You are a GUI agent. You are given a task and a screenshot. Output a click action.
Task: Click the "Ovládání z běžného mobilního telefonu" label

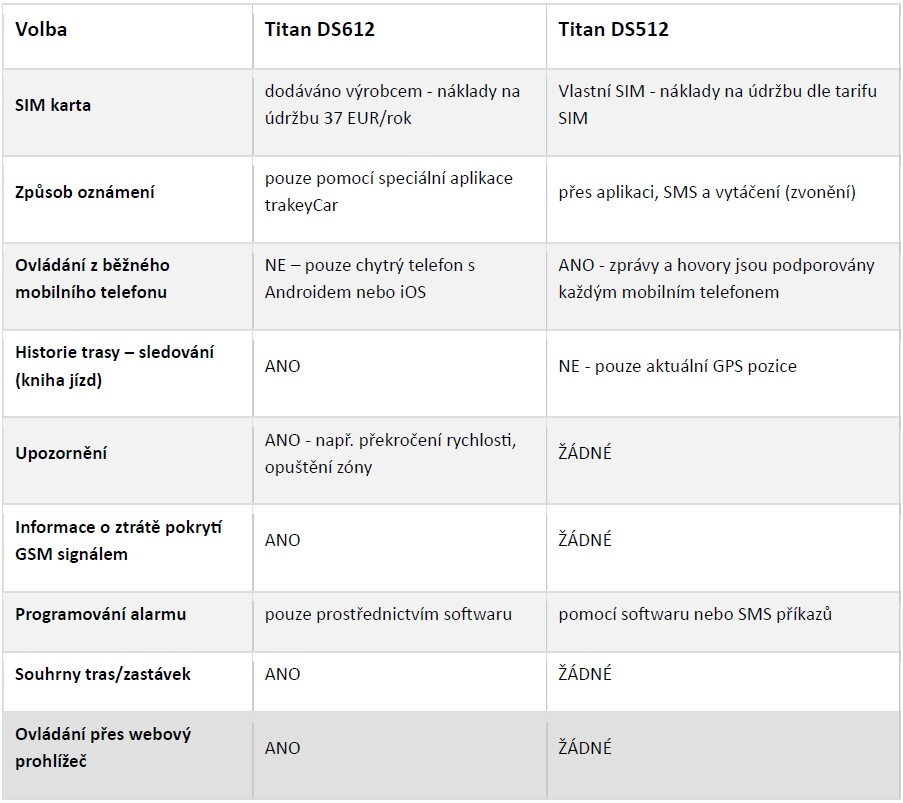click(92, 279)
